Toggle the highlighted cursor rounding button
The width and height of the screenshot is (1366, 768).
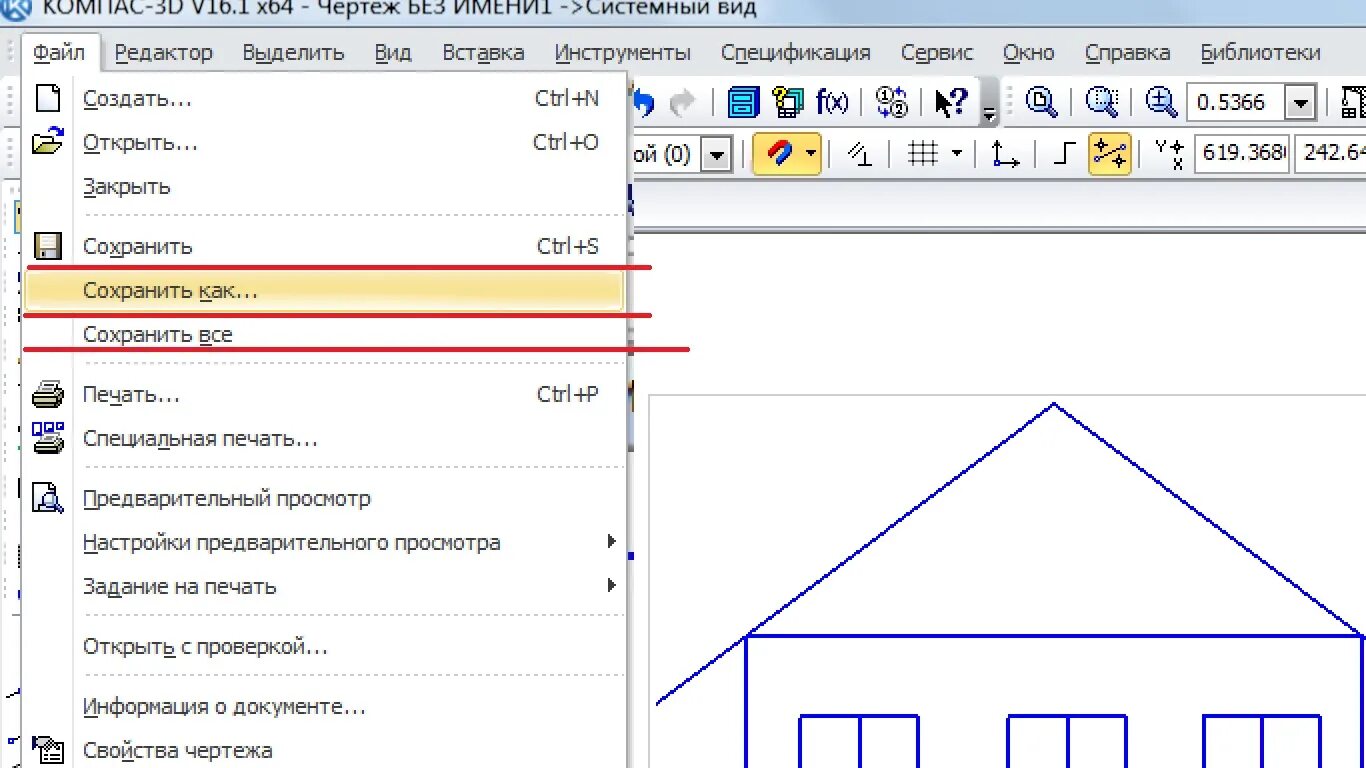tap(1109, 154)
